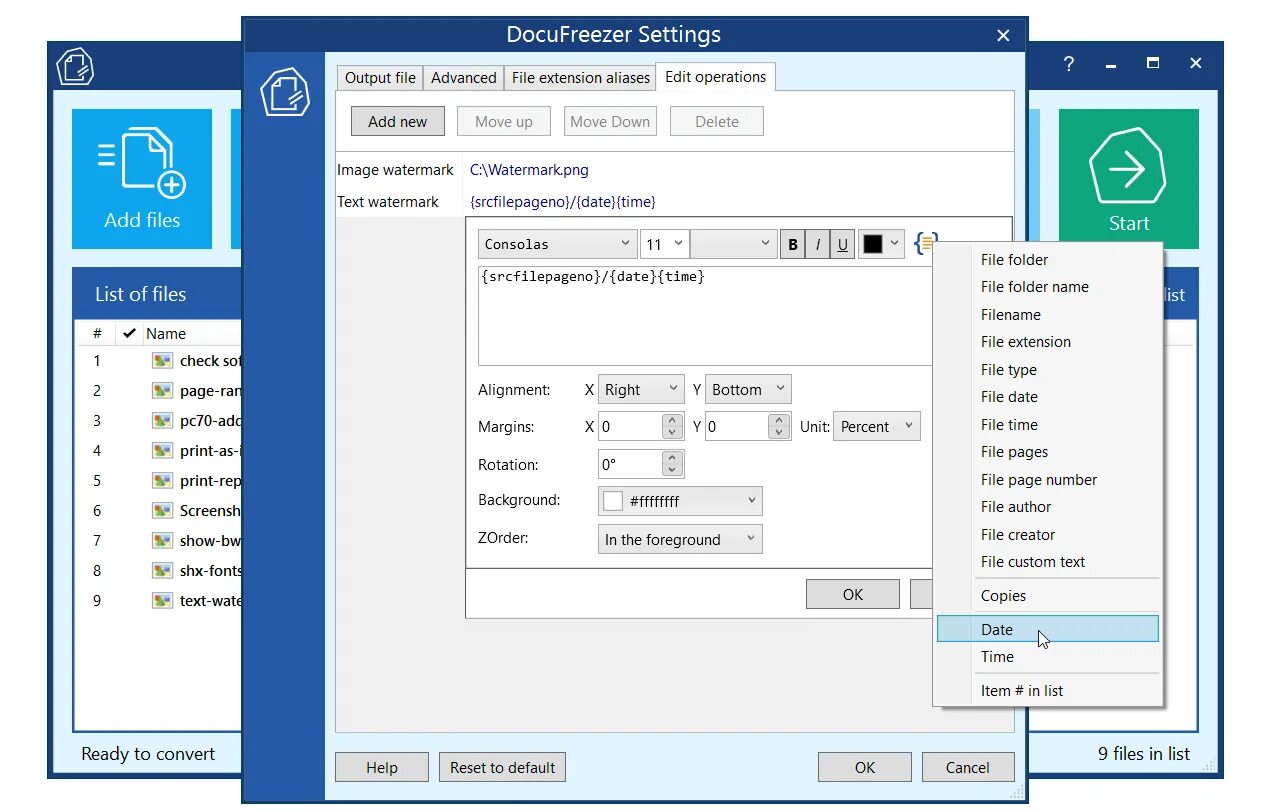This screenshot has width=1280, height=810.
Task: Open the Consolas font dropdown
Action: coord(557,244)
